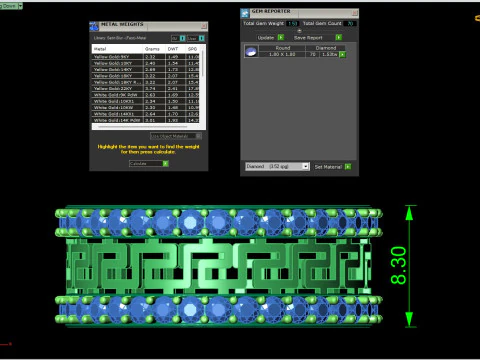The image size is (480, 360).
Task: Click the Round shape cell in gem list
Action: 282,48
